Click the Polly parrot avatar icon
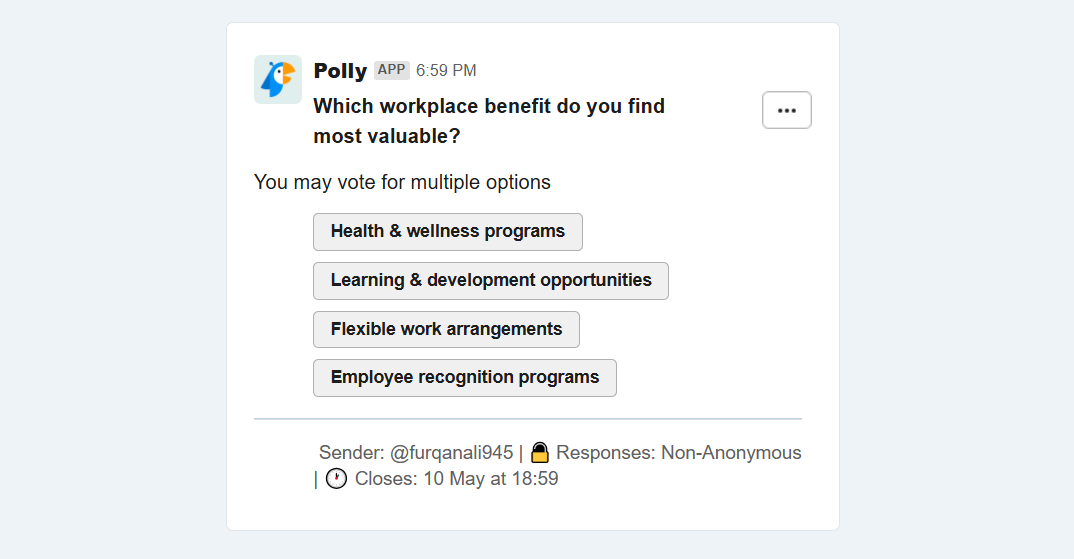Viewport: 1074px width, 559px height. coord(278,79)
